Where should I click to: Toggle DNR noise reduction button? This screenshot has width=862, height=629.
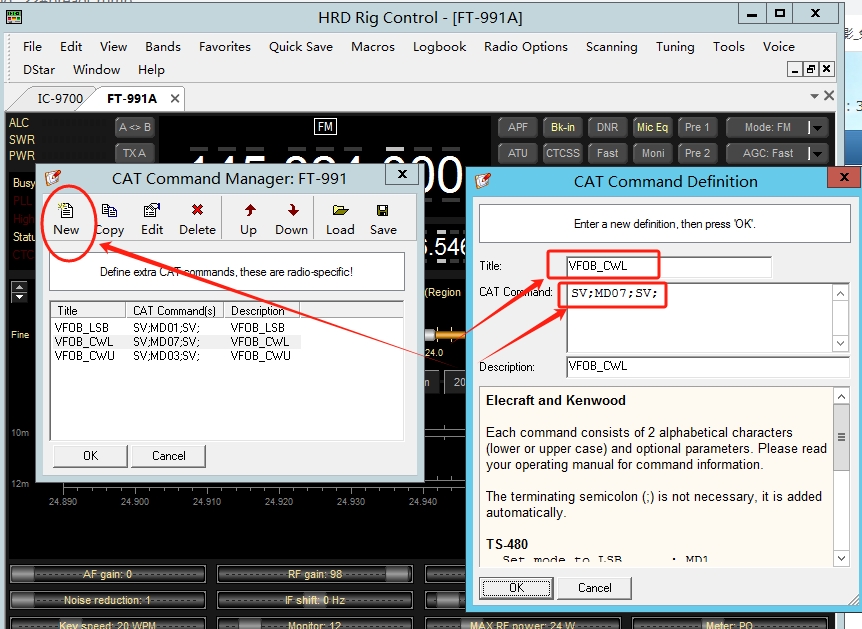tap(607, 127)
